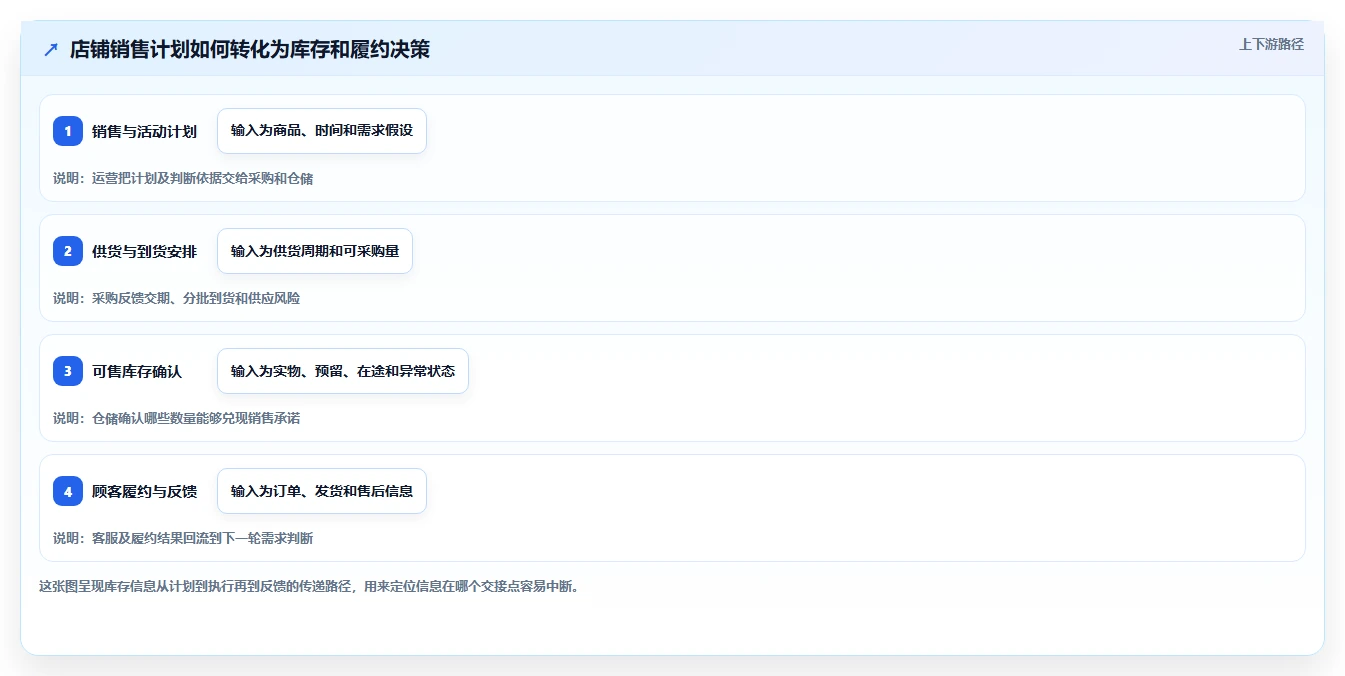
Task: Select step number 4 badge
Action: click(x=68, y=491)
